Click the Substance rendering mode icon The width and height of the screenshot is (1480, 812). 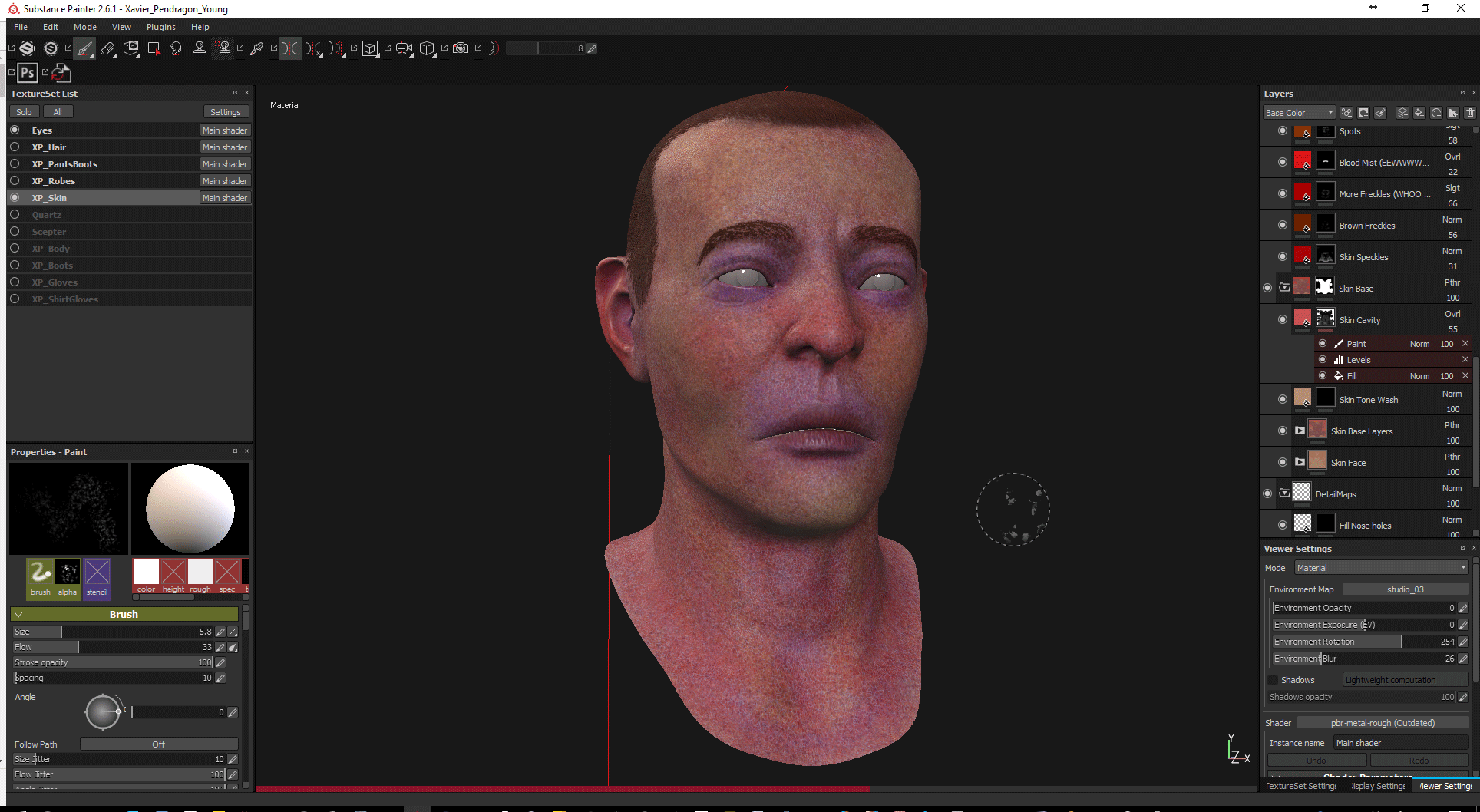tap(51, 48)
